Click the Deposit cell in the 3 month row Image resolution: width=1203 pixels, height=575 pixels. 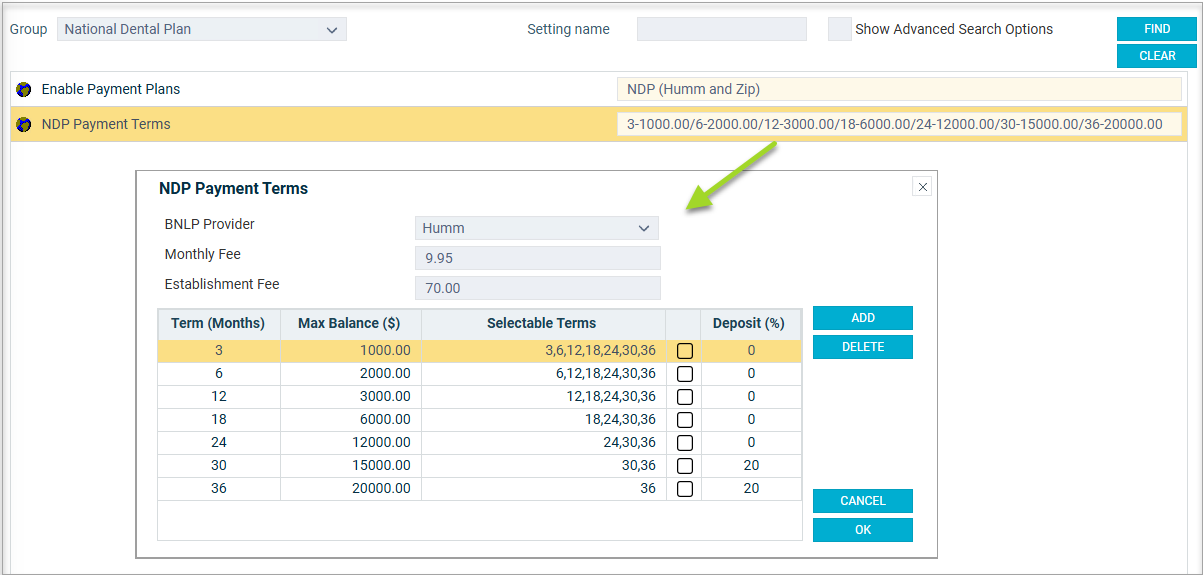(x=751, y=351)
